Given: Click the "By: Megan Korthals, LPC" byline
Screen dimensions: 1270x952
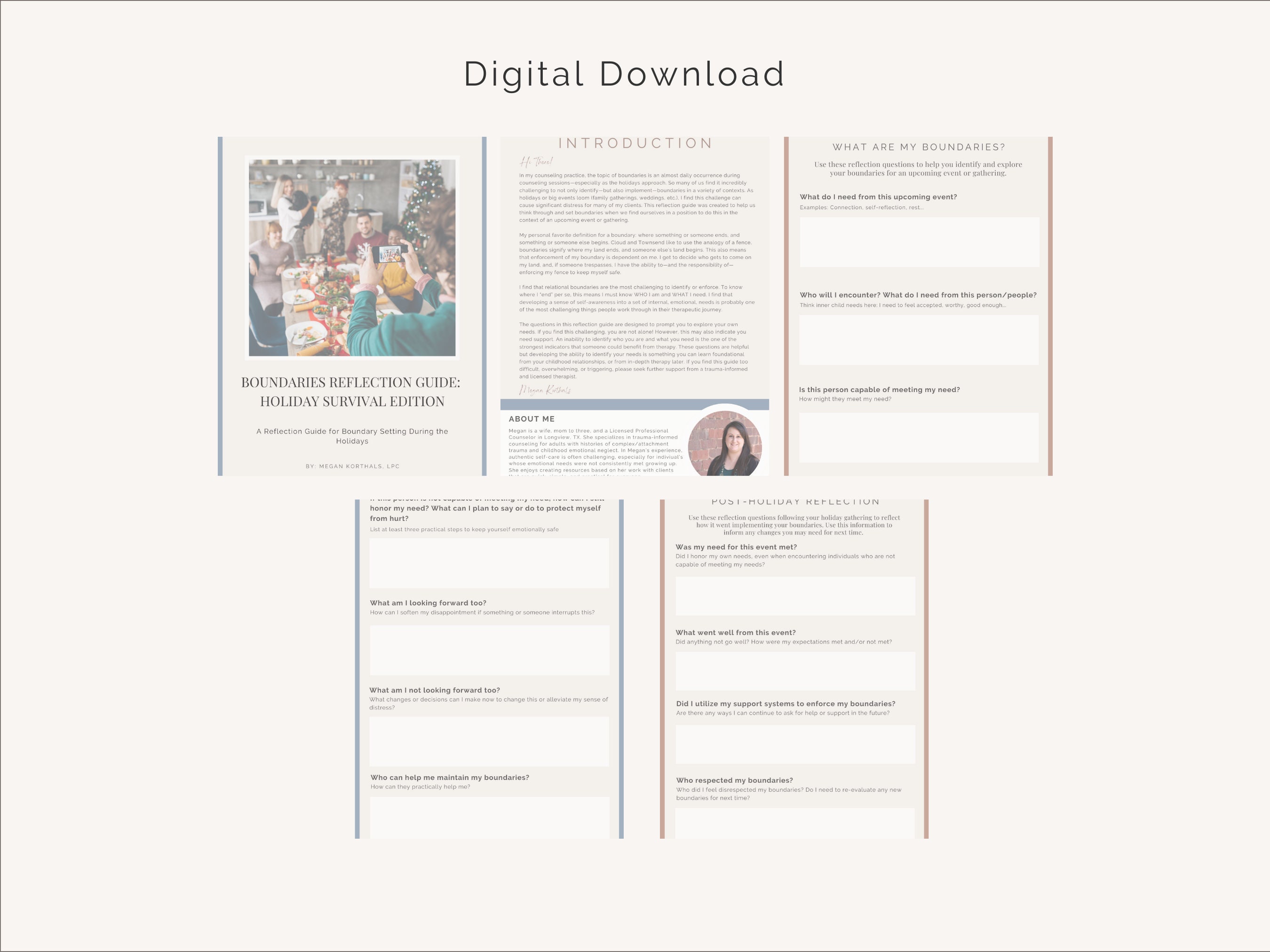Looking at the screenshot, I should click(352, 466).
